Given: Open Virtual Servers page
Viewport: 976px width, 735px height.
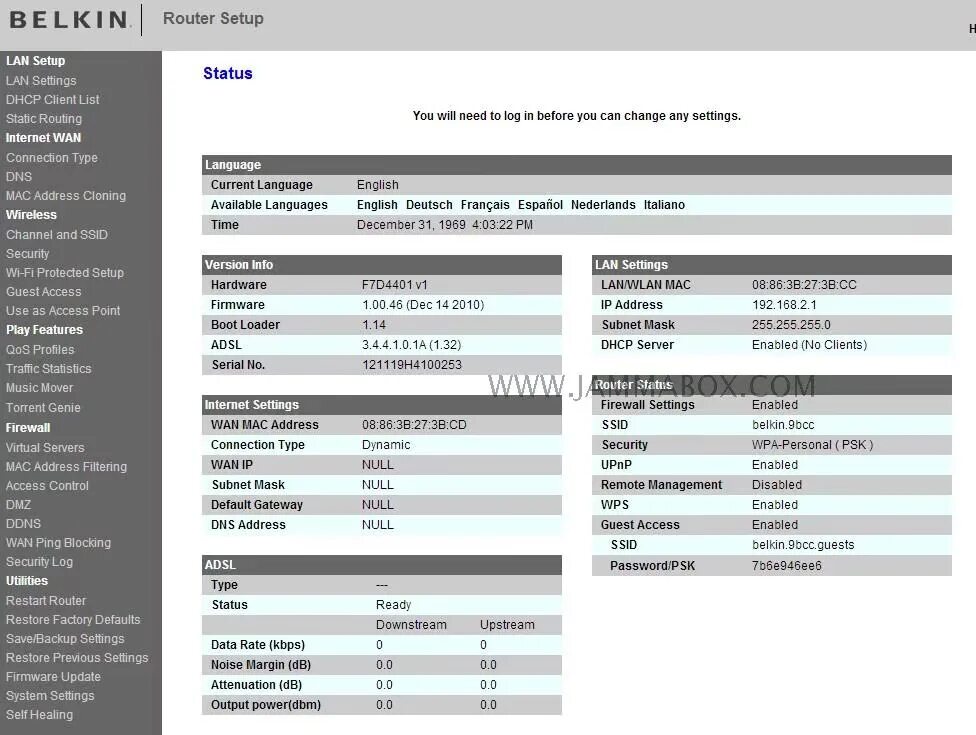Looking at the screenshot, I should coord(45,447).
